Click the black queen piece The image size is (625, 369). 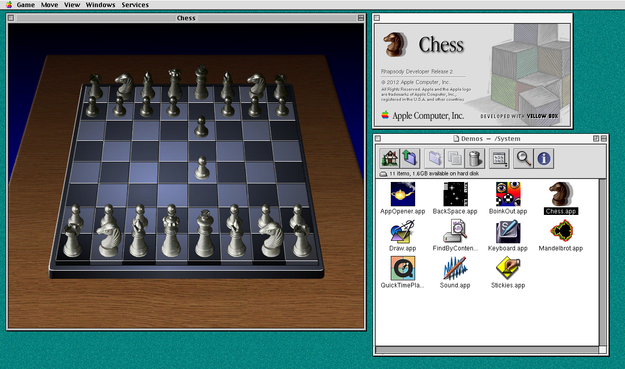pyautogui.click(x=174, y=84)
